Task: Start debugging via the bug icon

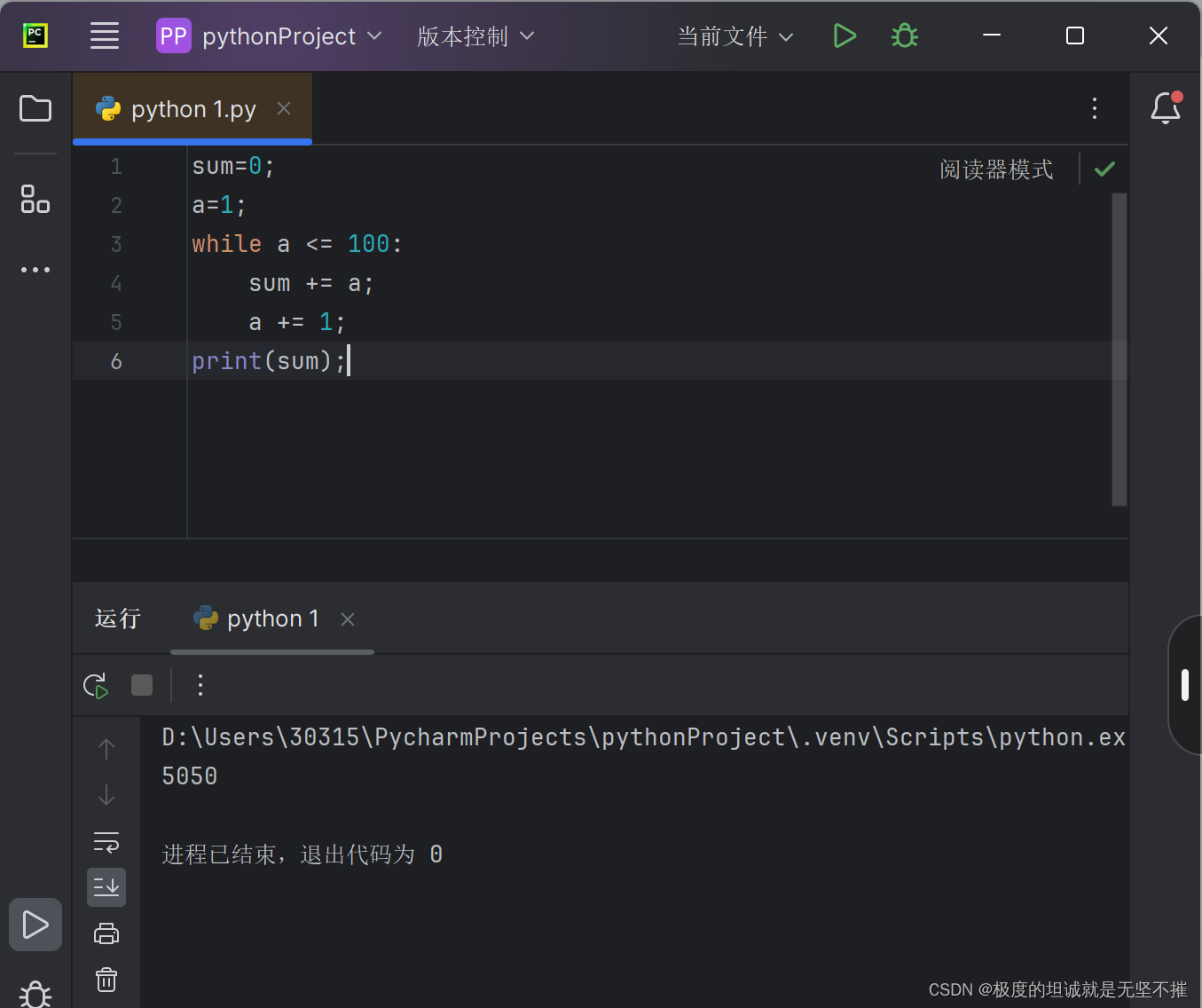Action: [904, 35]
